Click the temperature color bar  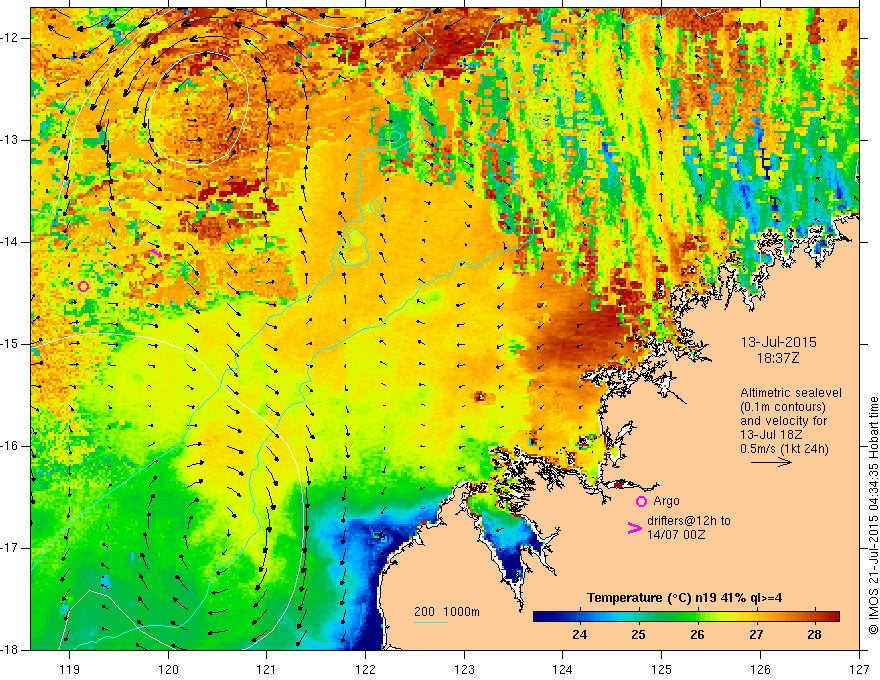coord(686,617)
